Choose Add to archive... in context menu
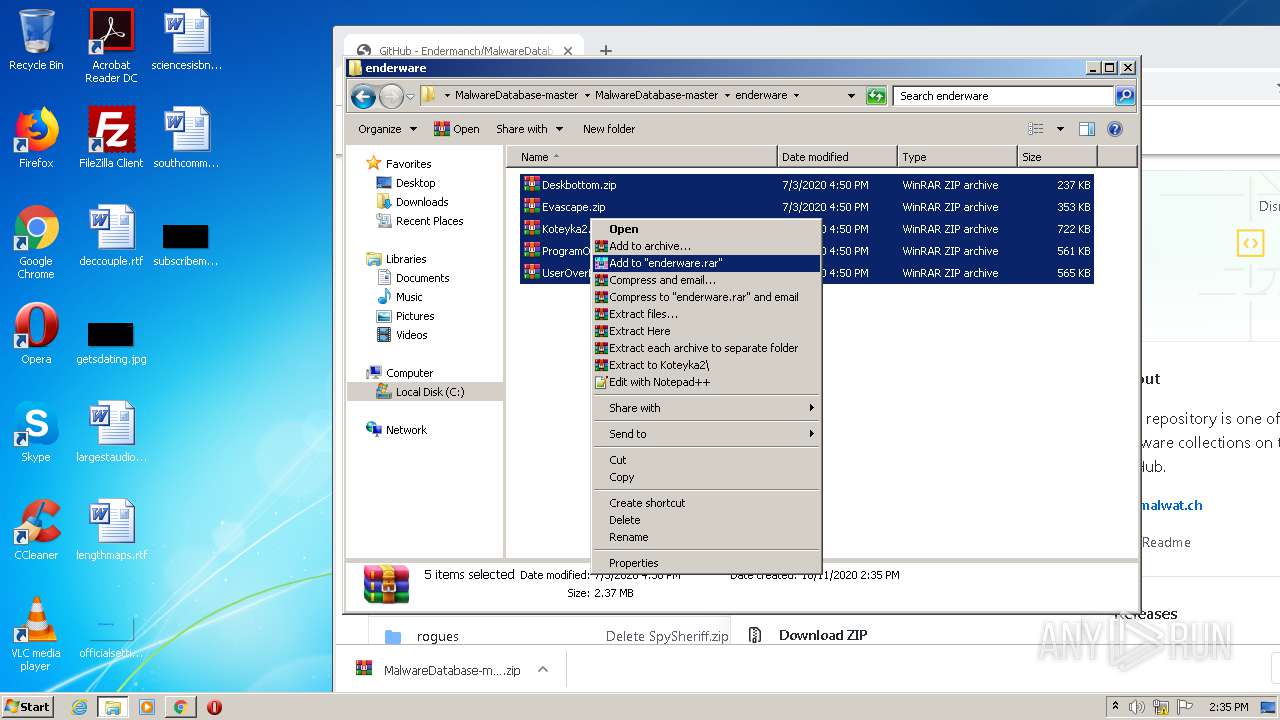 (706, 246)
